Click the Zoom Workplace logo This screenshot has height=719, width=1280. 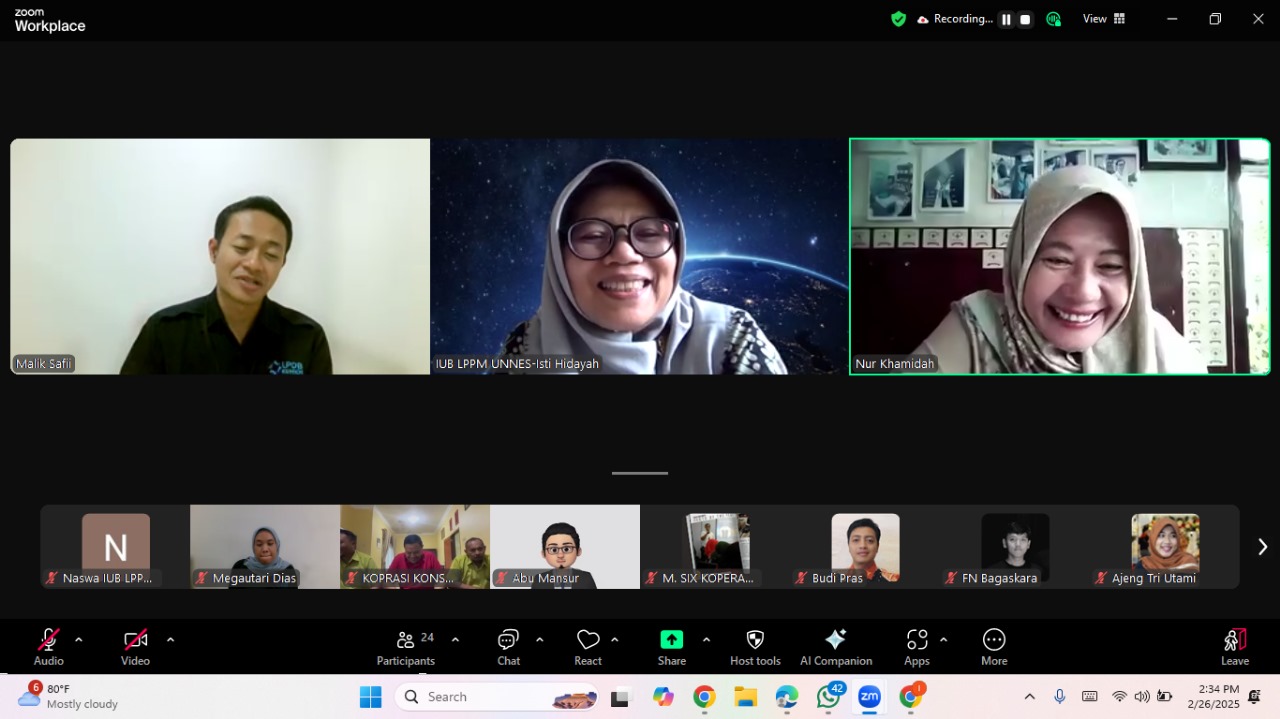(50, 21)
